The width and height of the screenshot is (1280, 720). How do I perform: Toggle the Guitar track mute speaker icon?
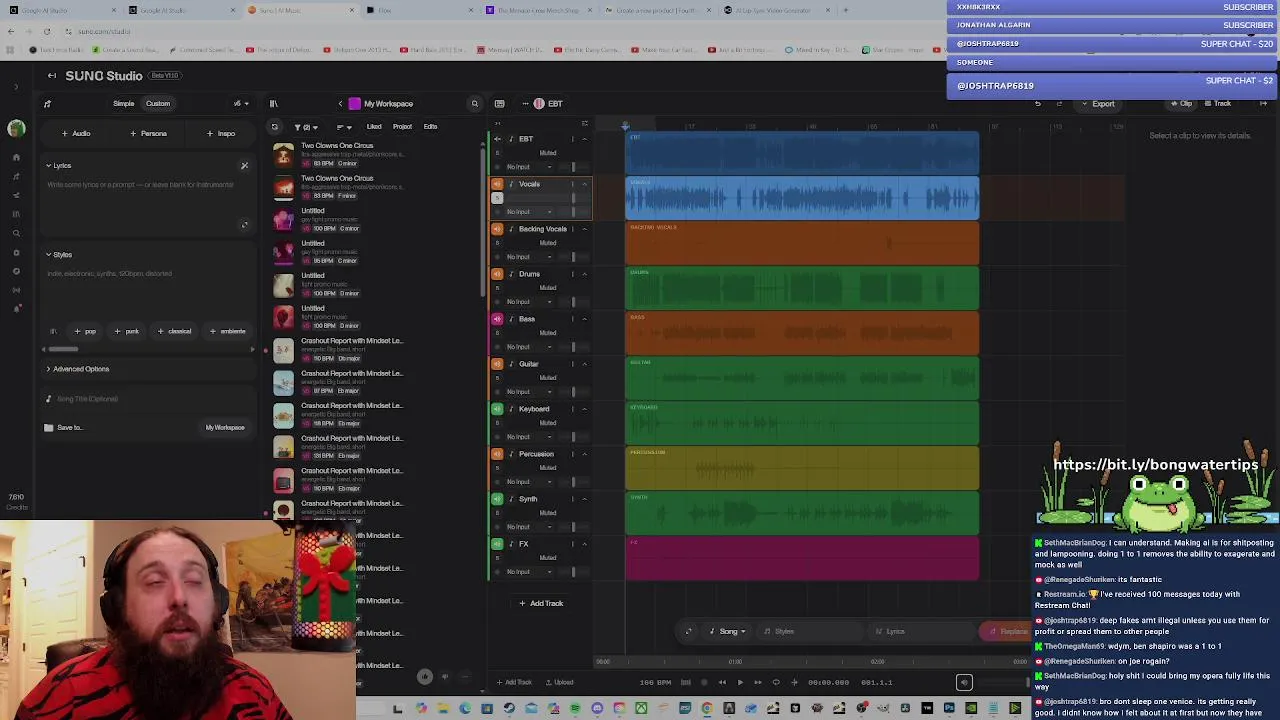point(497,364)
